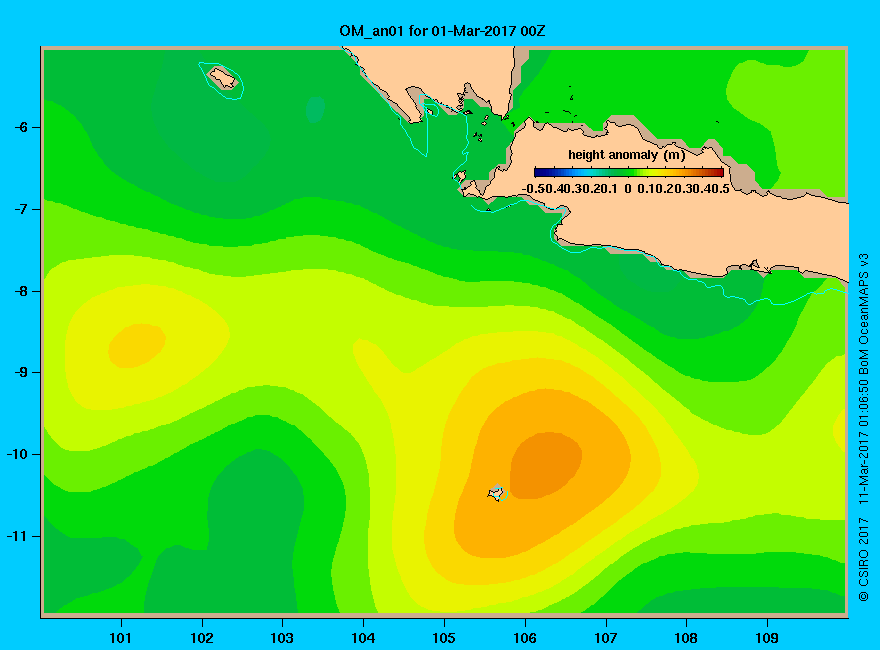
Task: Select longitude label '108' on the x-axis
Action: click(x=686, y=638)
